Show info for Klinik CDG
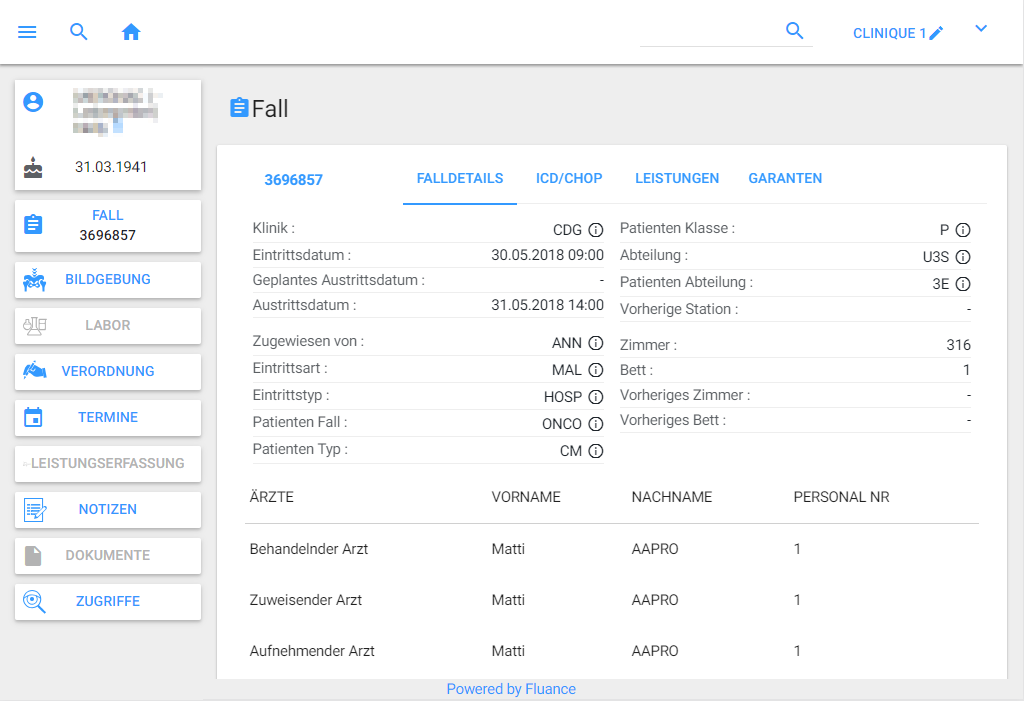This screenshot has width=1024, height=701. pyautogui.click(x=596, y=230)
